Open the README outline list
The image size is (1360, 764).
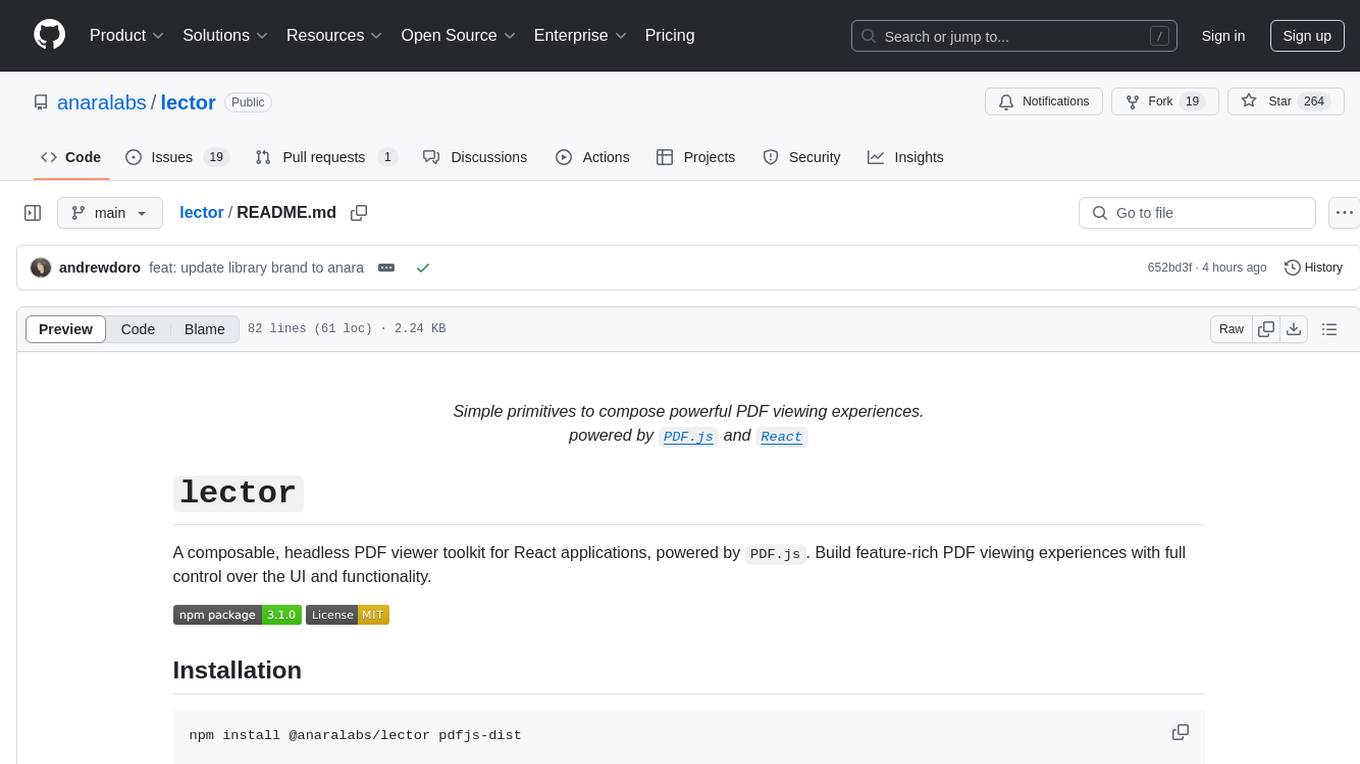point(1329,329)
